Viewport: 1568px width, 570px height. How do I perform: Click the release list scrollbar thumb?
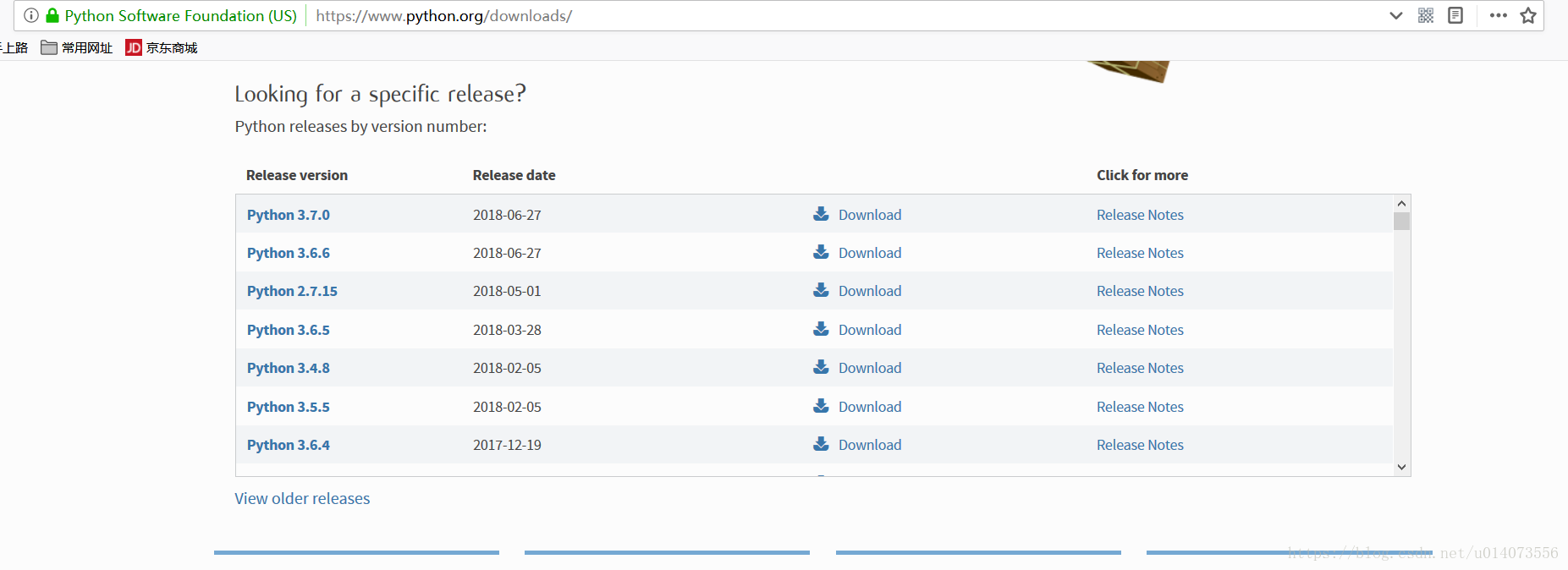(1401, 221)
